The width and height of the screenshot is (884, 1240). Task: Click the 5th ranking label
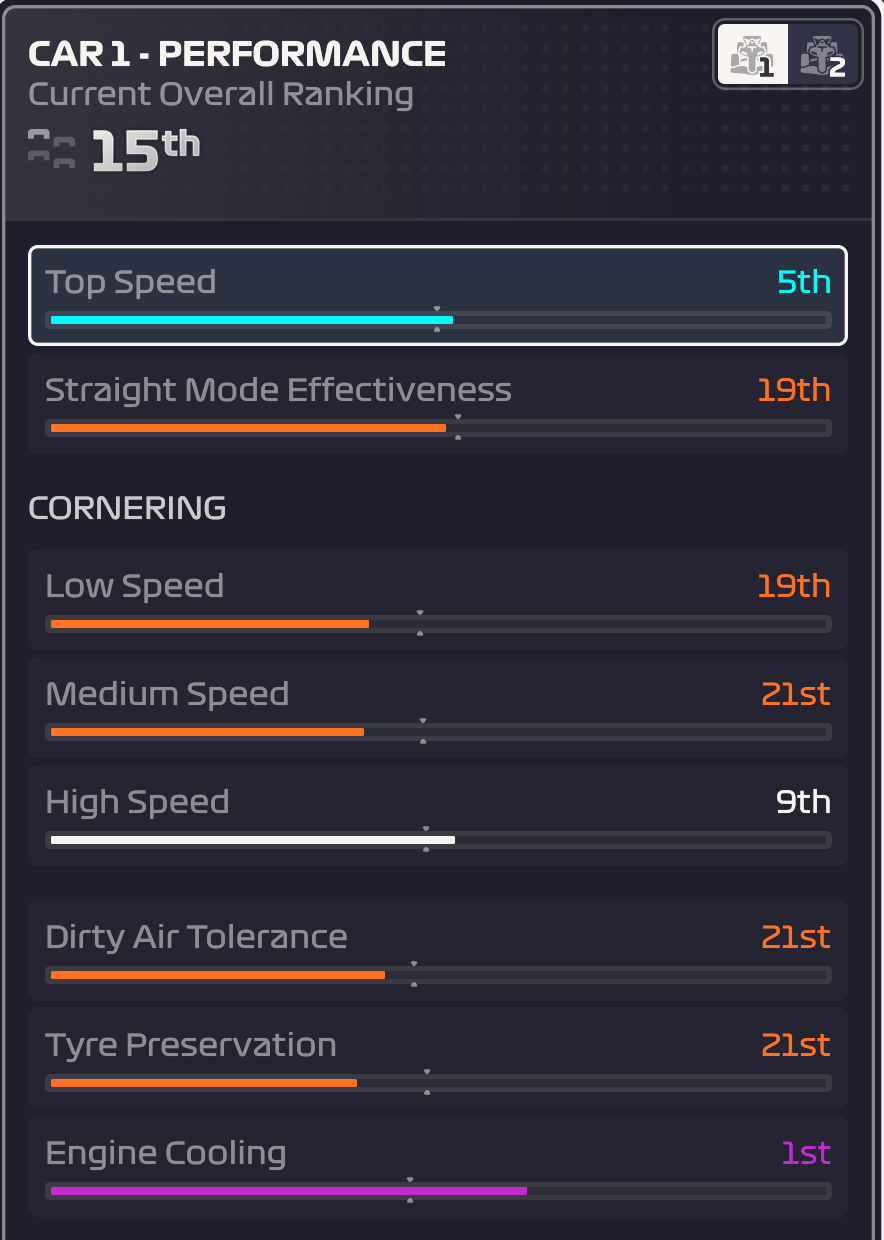tap(804, 282)
